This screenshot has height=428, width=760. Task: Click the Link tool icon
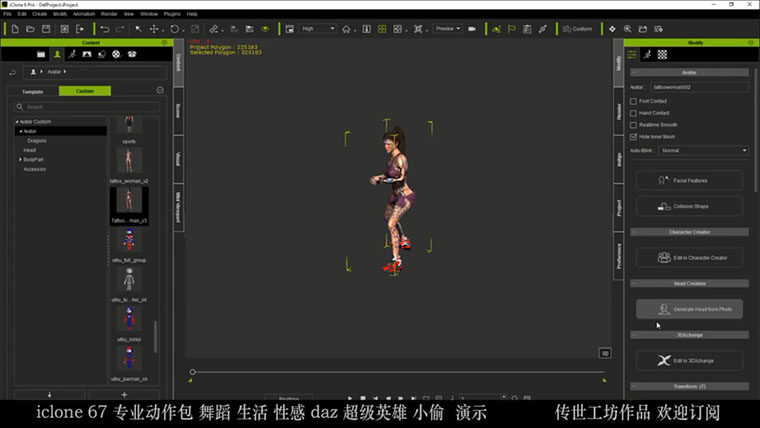pyautogui.click(x=214, y=29)
